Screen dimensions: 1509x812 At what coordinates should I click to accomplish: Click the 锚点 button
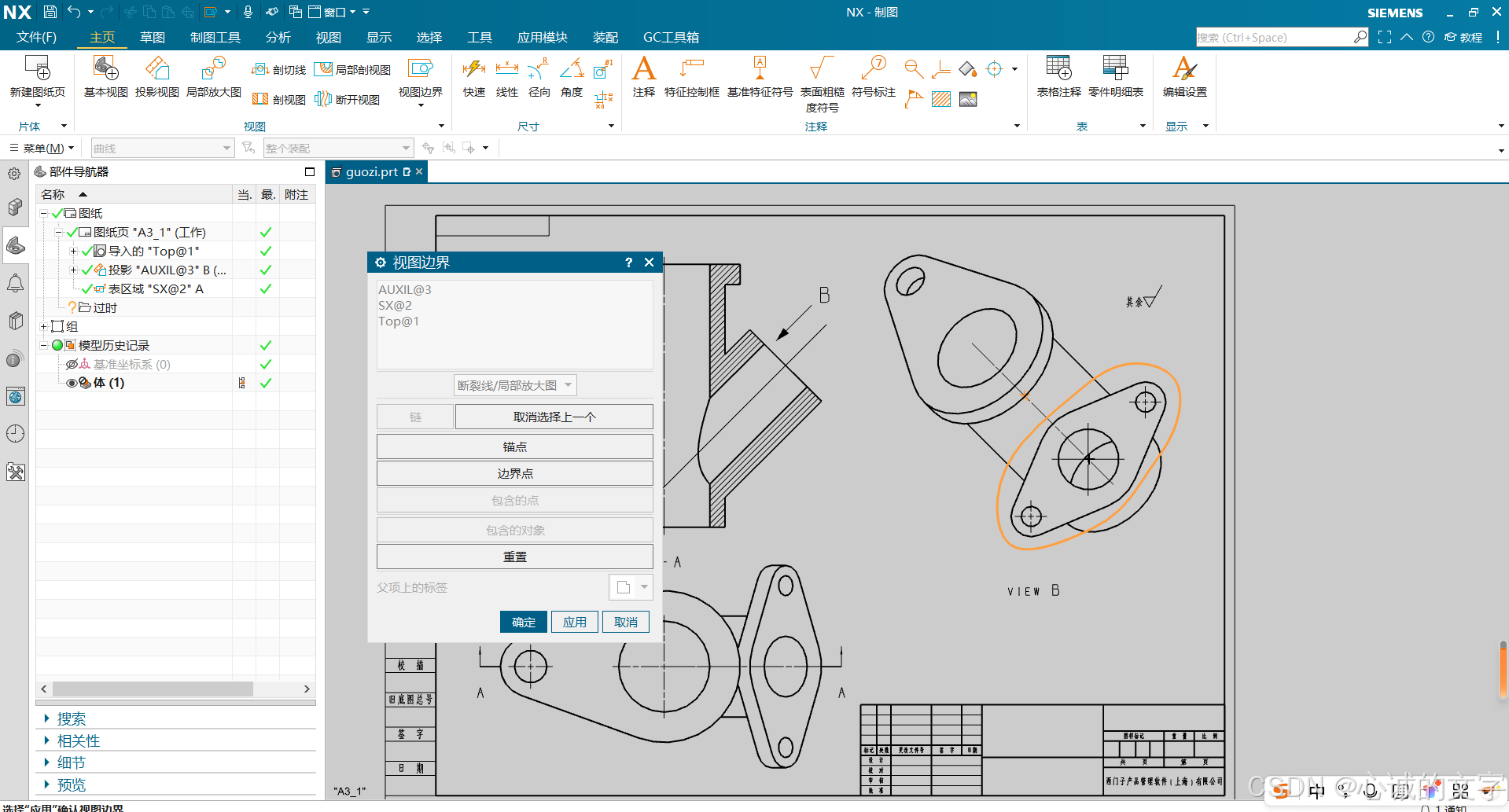click(x=515, y=446)
